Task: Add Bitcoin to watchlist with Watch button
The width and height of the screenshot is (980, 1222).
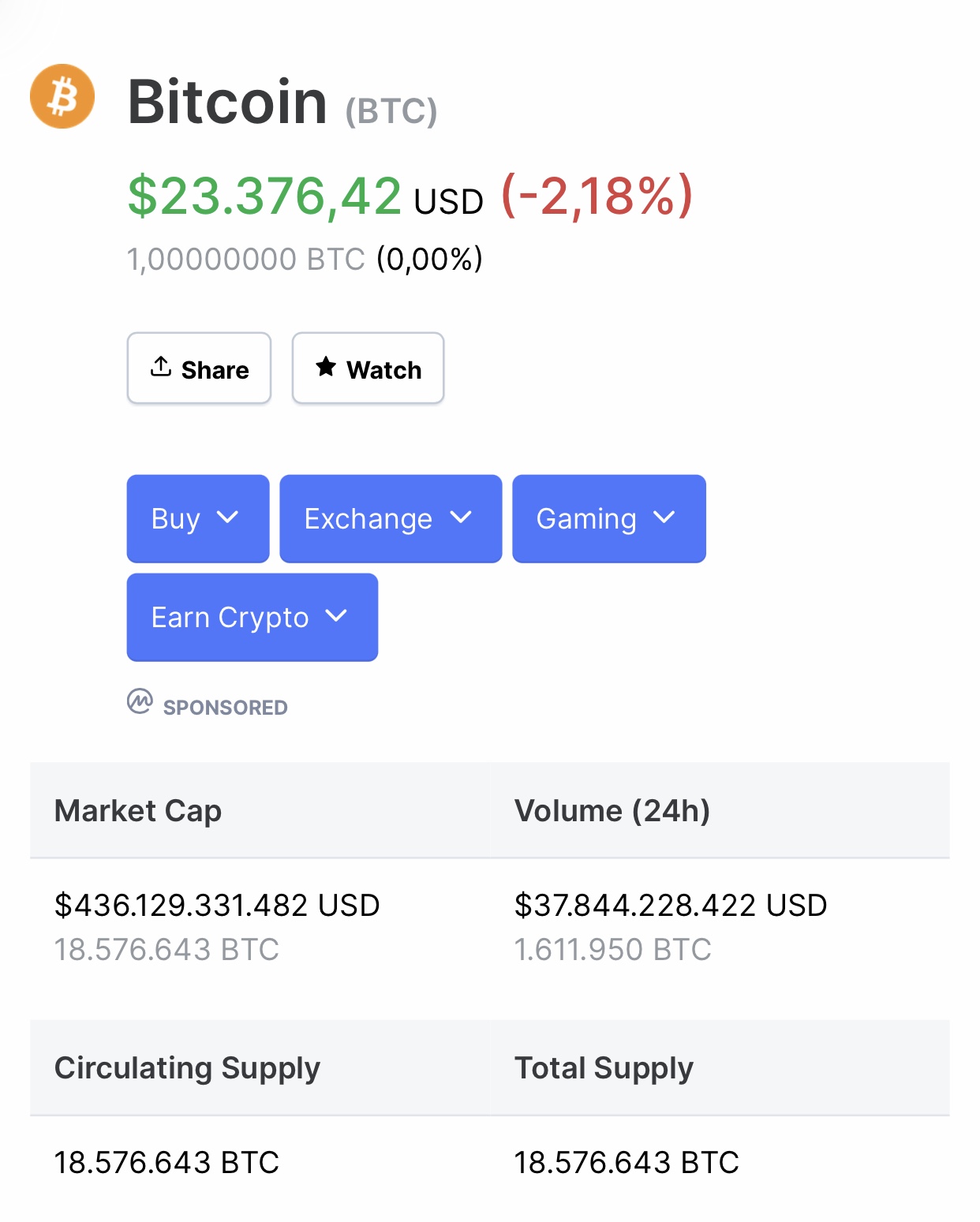Action: tap(368, 368)
